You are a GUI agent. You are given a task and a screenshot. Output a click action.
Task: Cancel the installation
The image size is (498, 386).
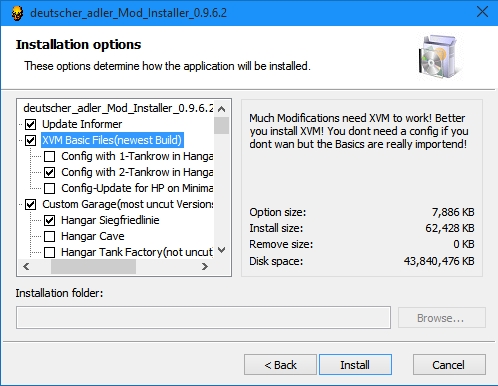[x=449, y=365]
